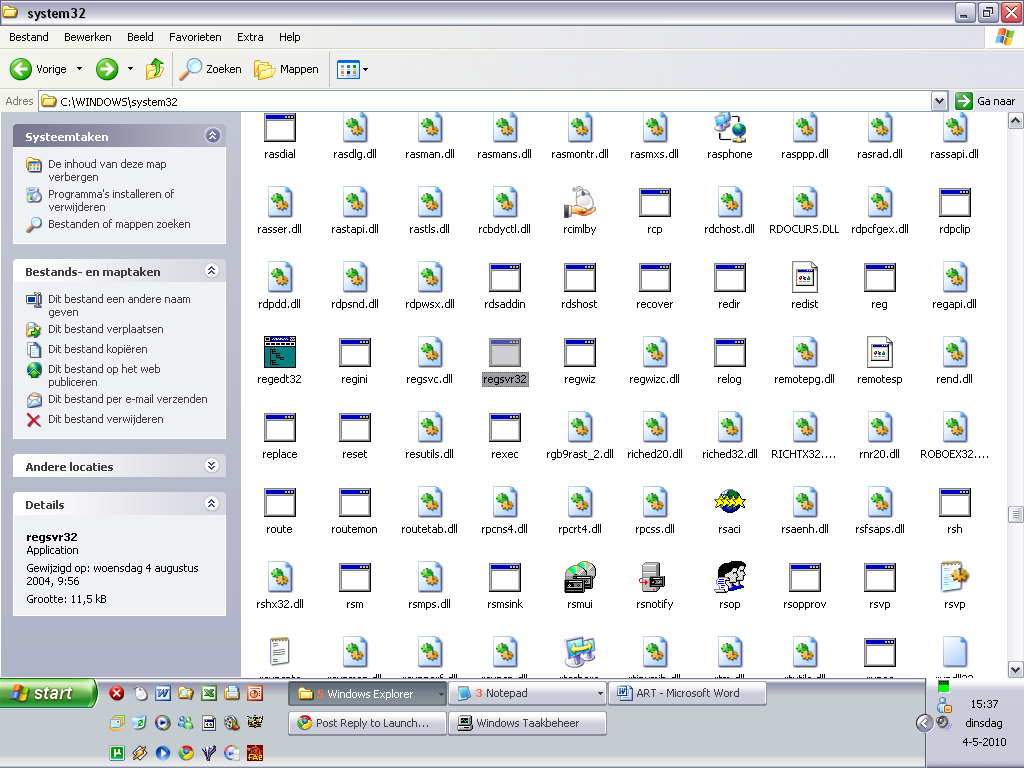Select the rsmui file icon
The height and width of the screenshot is (768, 1024).
point(580,578)
